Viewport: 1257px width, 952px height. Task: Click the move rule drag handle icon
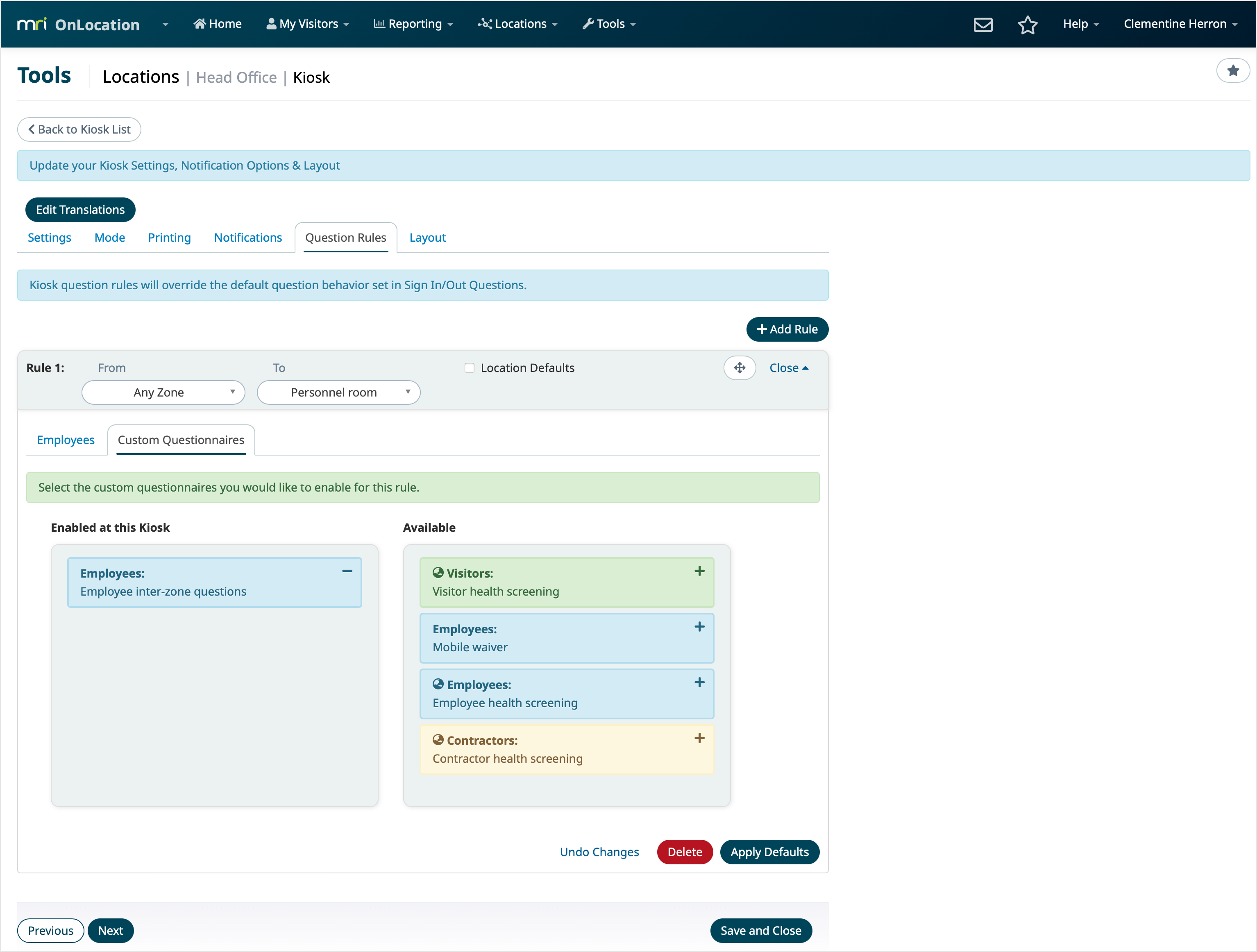(739, 367)
